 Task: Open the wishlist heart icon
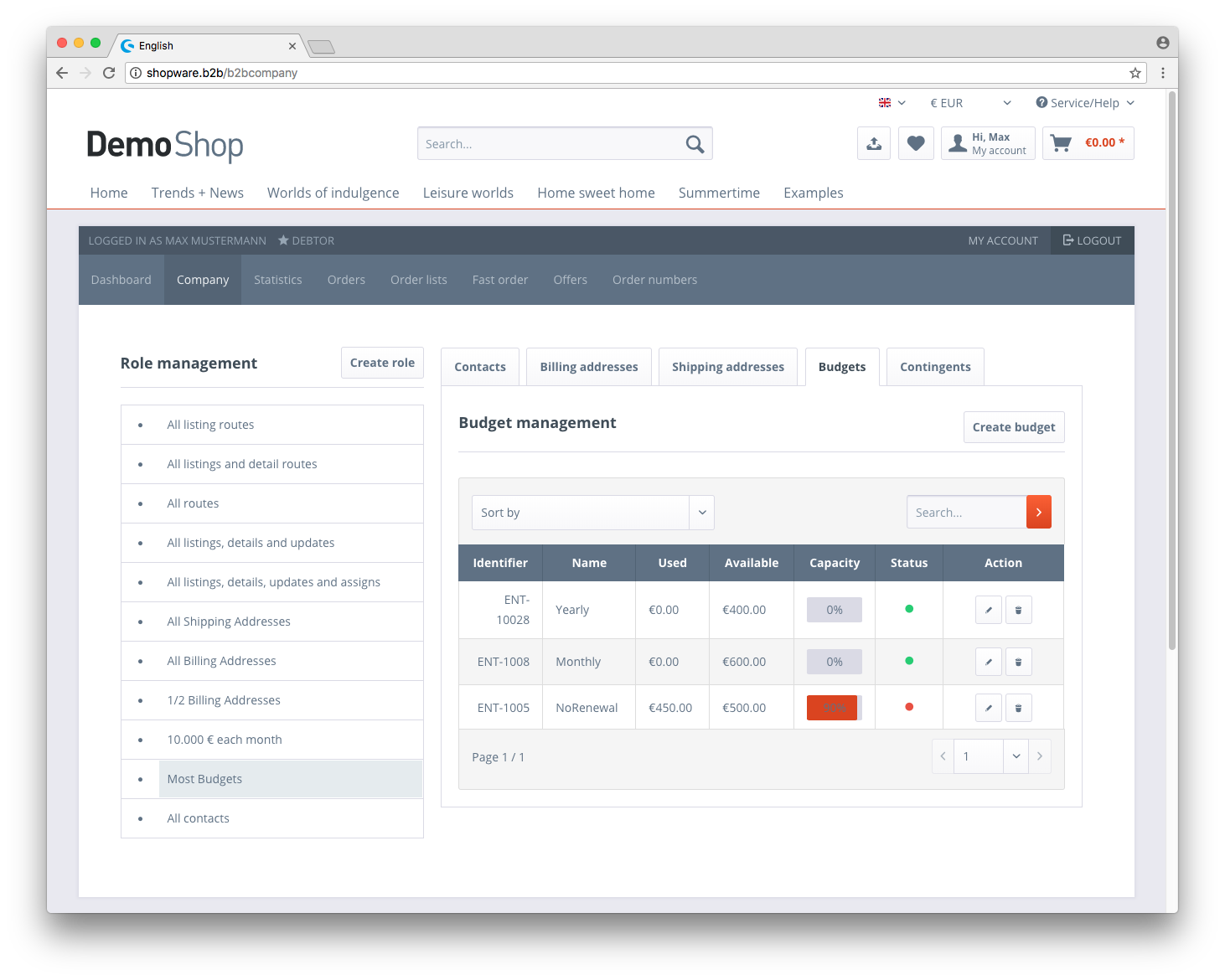916,143
